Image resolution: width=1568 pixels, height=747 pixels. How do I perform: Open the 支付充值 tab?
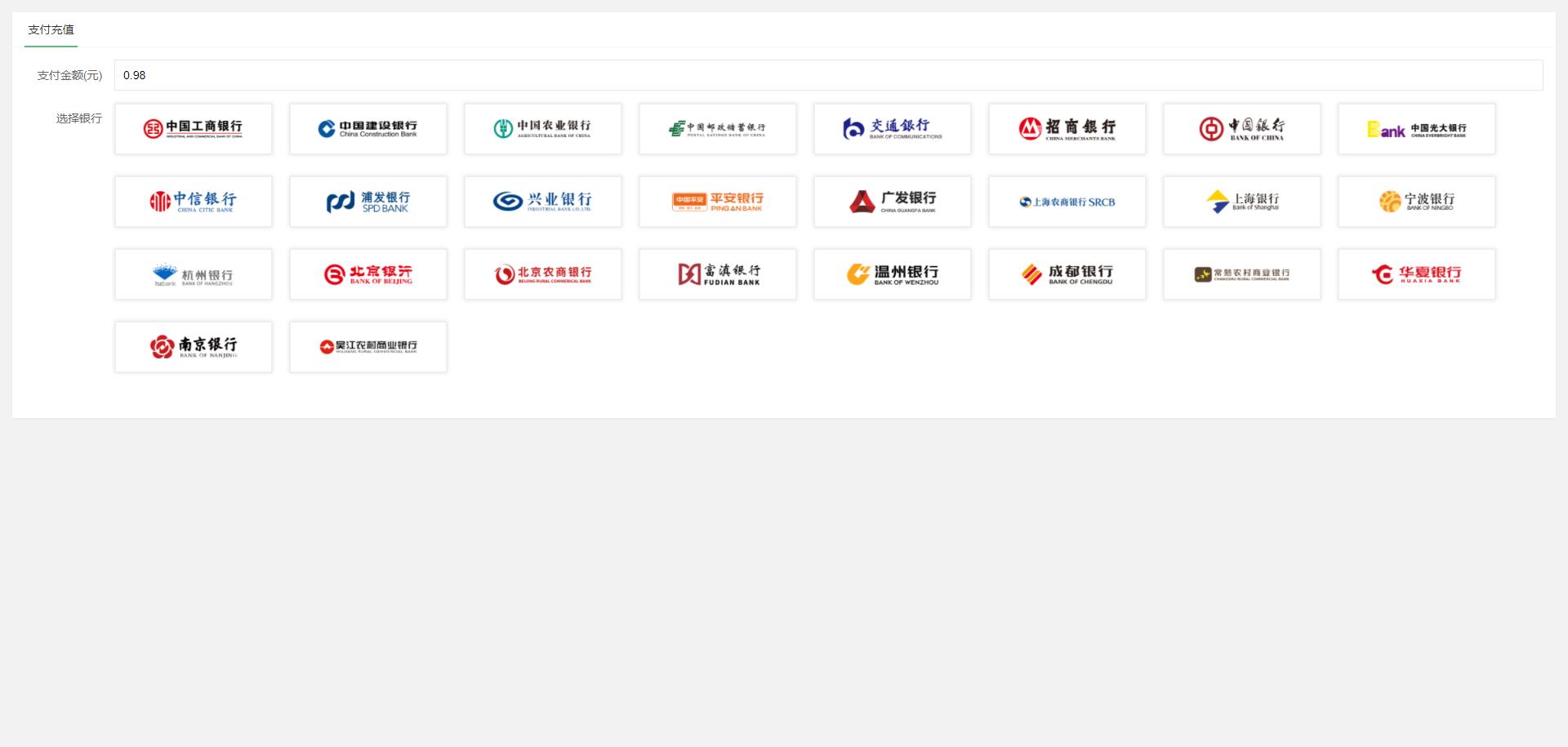coord(51,30)
